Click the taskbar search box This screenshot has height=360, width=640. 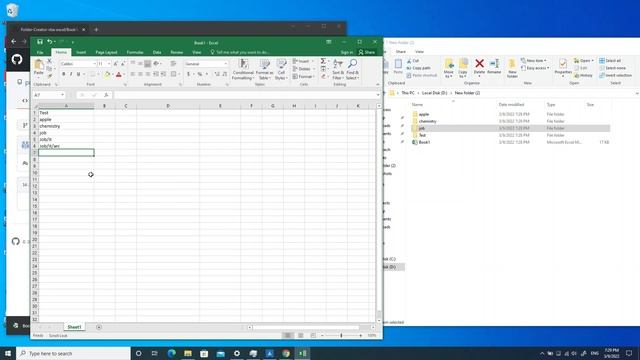click(73, 353)
